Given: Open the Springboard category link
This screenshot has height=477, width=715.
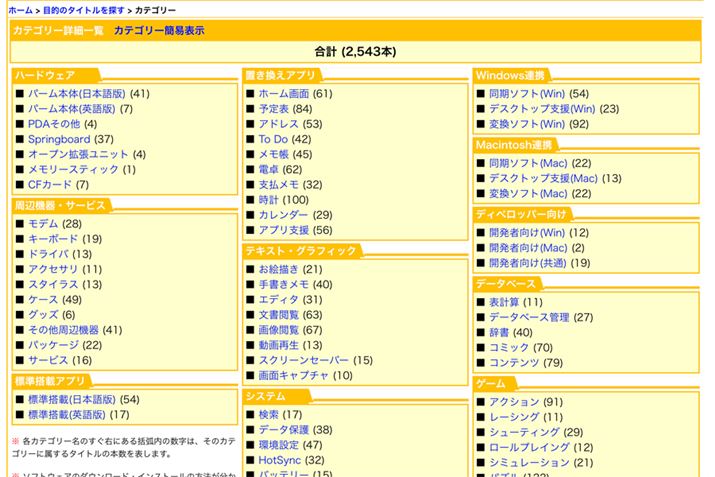Looking at the screenshot, I should pyautogui.click(x=59, y=139).
